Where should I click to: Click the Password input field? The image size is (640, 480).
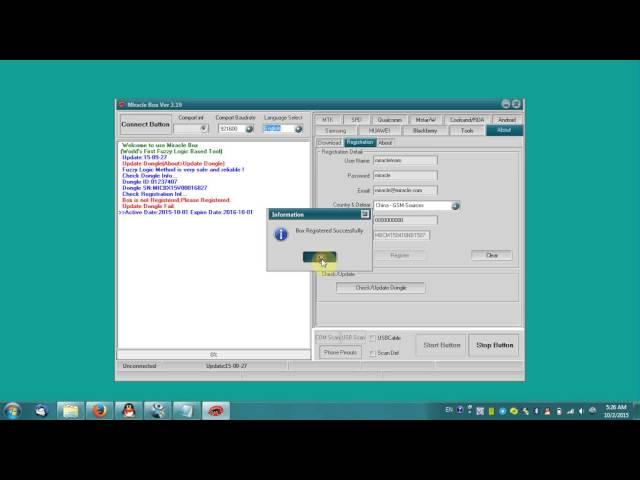405,176
